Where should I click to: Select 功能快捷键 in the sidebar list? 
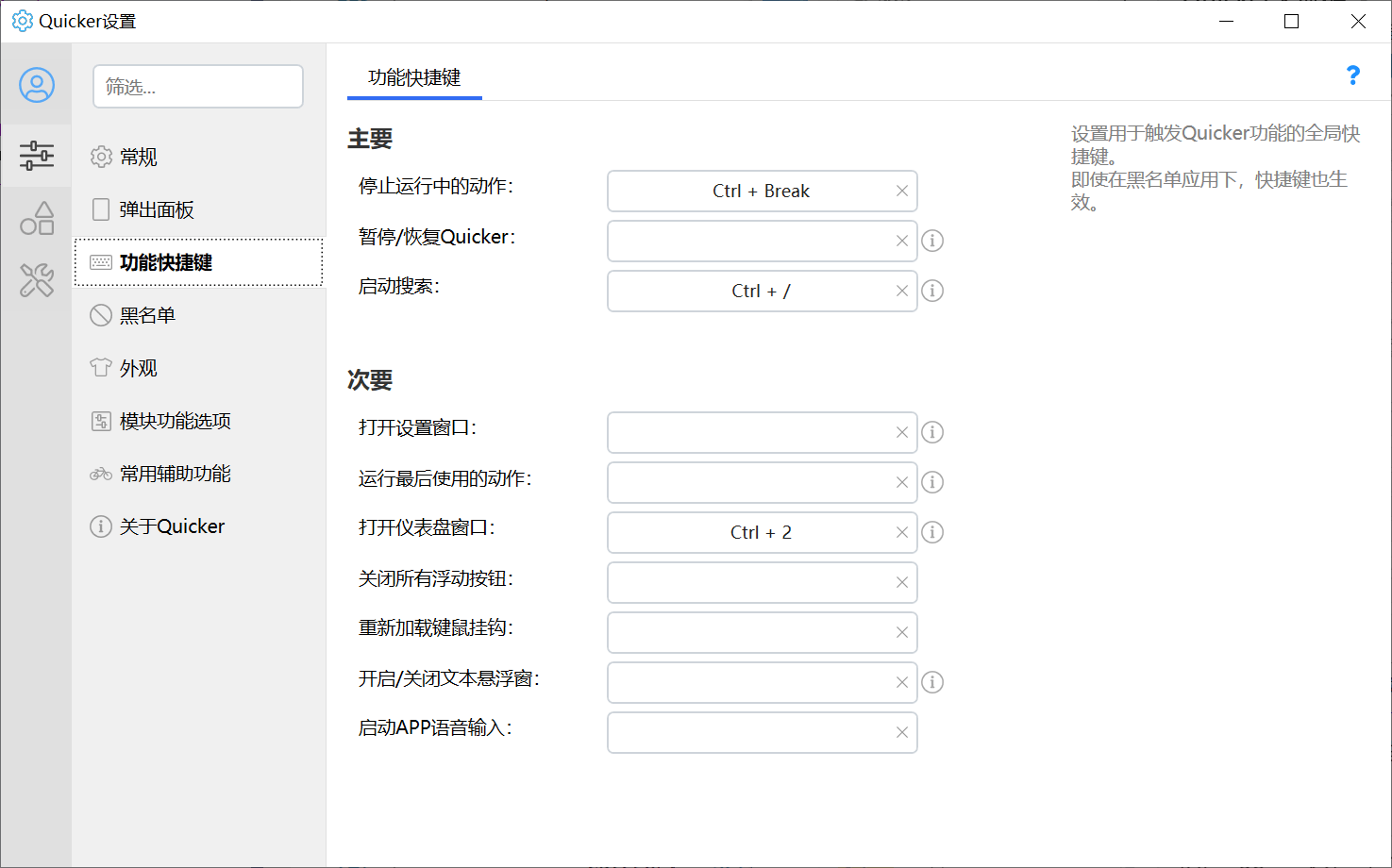(x=198, y=262)
